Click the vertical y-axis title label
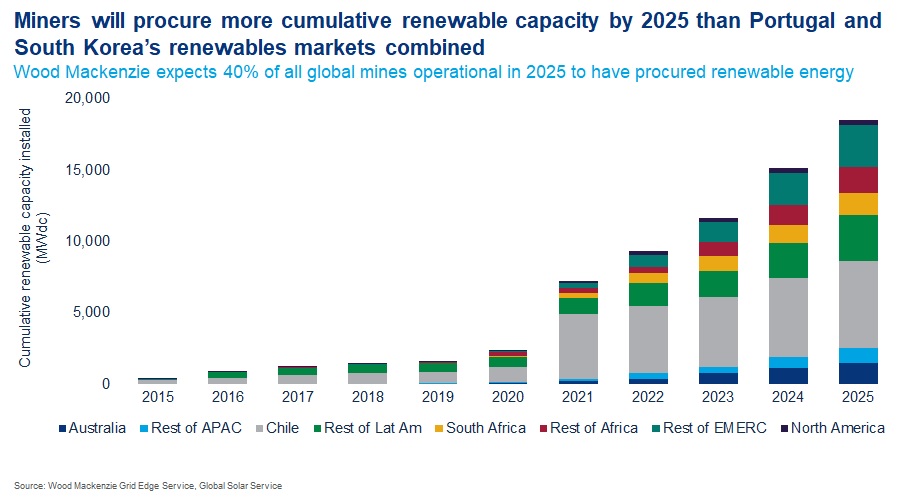Image resolution: width=902 pixels, height=497 pixels. [x=32, y=240]
